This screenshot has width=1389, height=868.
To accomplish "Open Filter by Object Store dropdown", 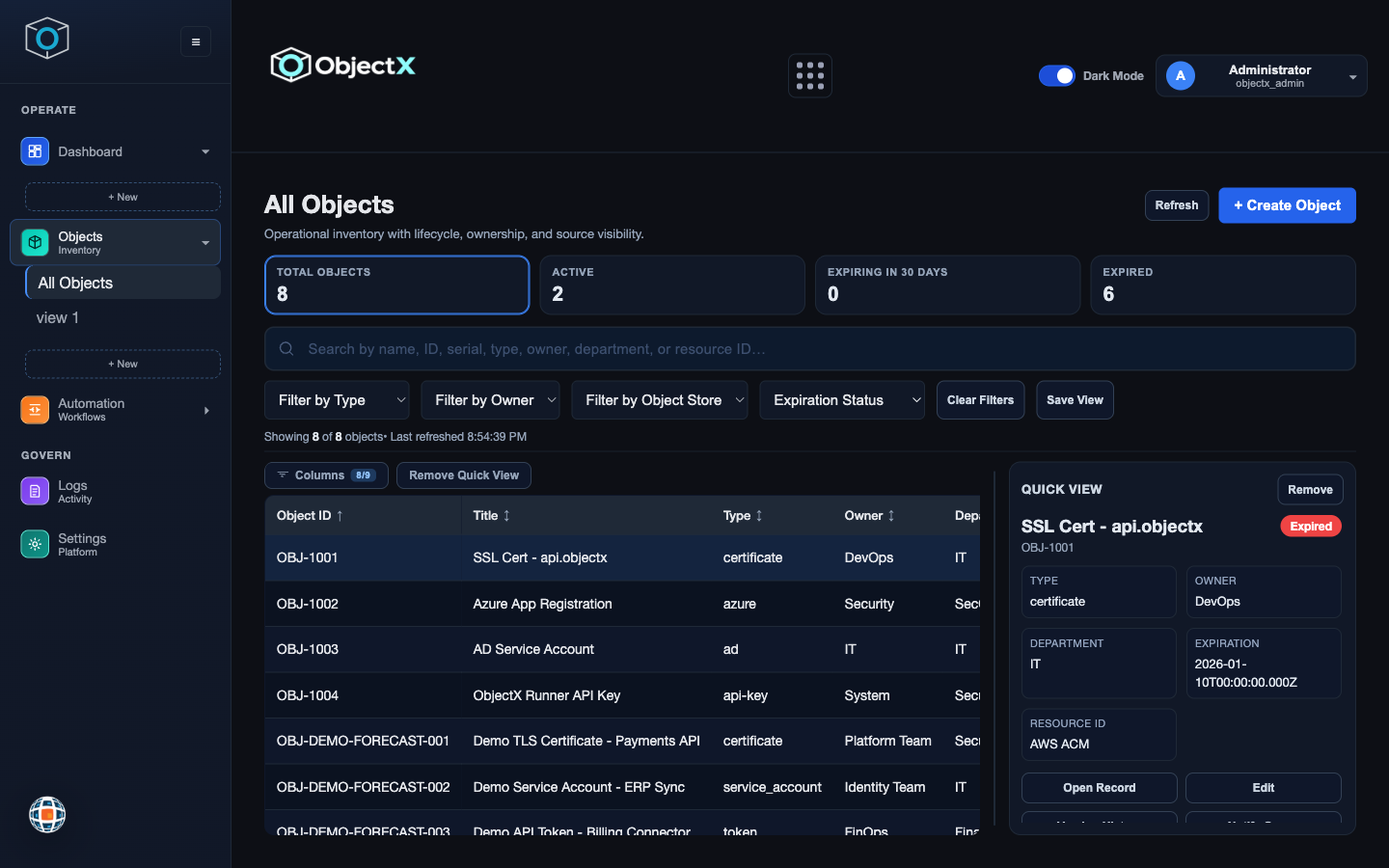I will (x=660, y=400).
